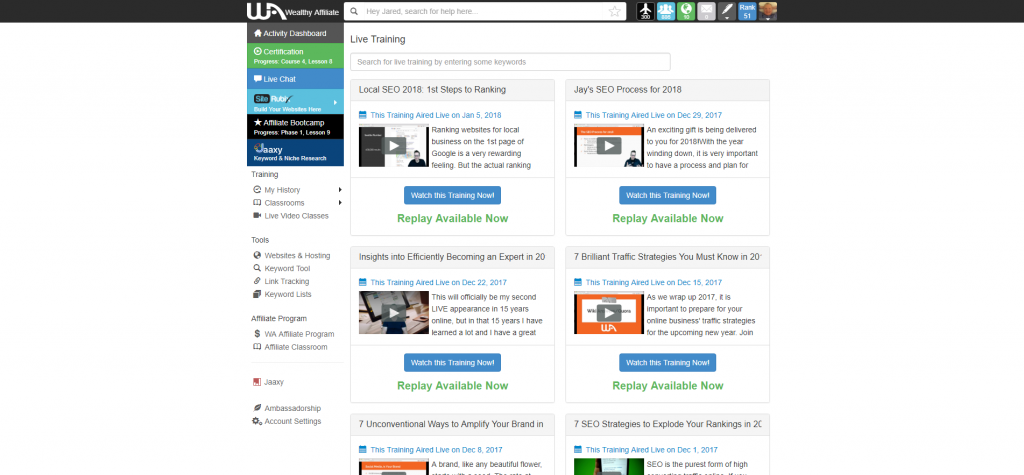The height and width of the screenshot is (475, 1024).
Task: Open the envelope messages icon
Action: tap(706, 11)
